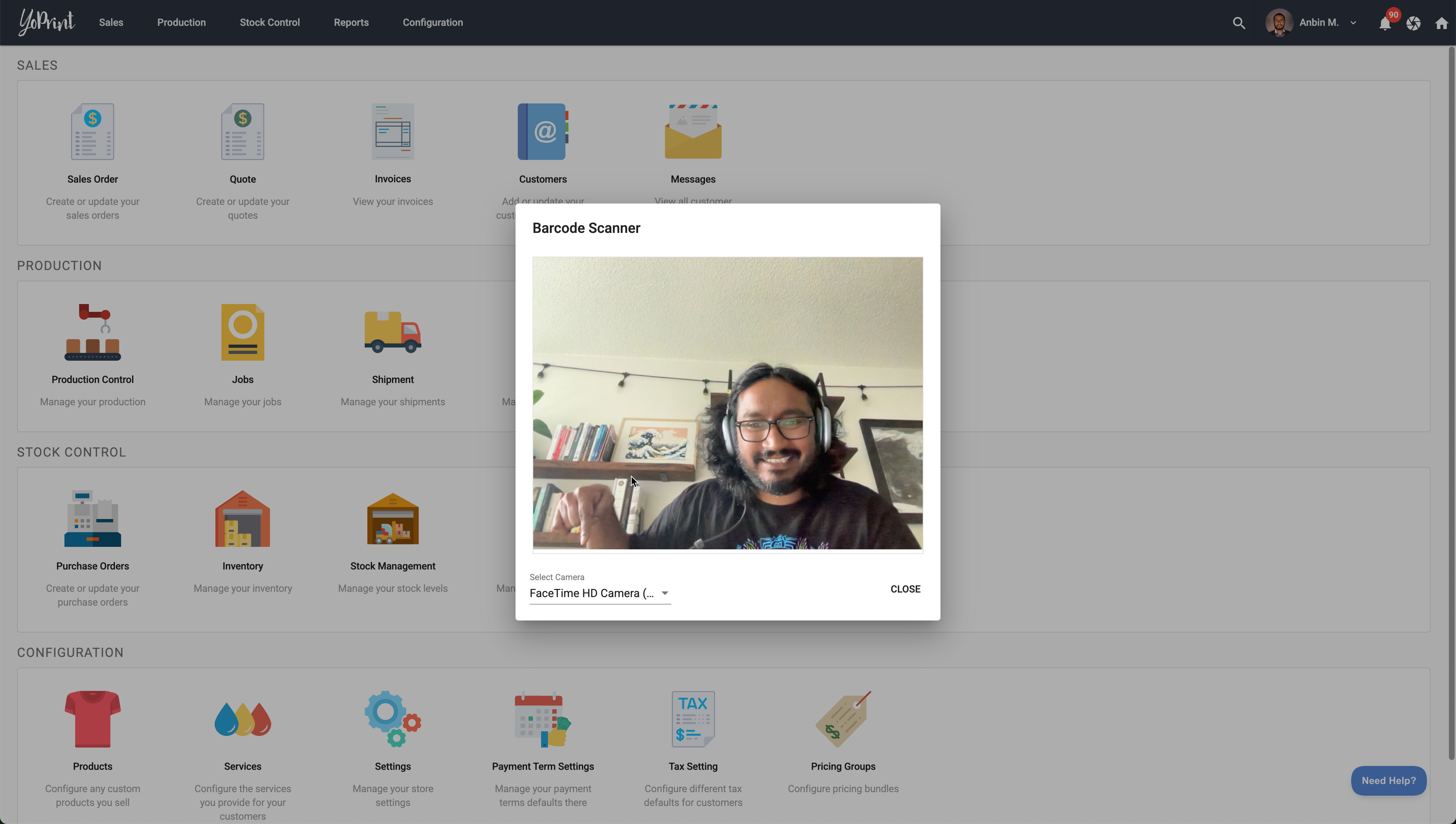The image size is (1456, 824).
Task: Click the camera shutter scanner icon
Action: 1413,23
